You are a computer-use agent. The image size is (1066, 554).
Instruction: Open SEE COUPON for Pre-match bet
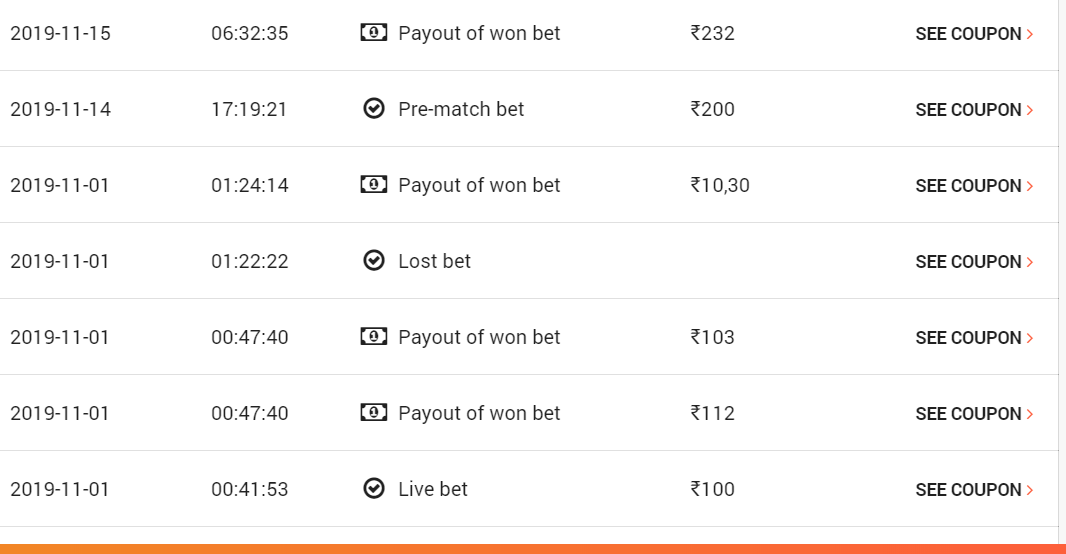tap(974, 110)
